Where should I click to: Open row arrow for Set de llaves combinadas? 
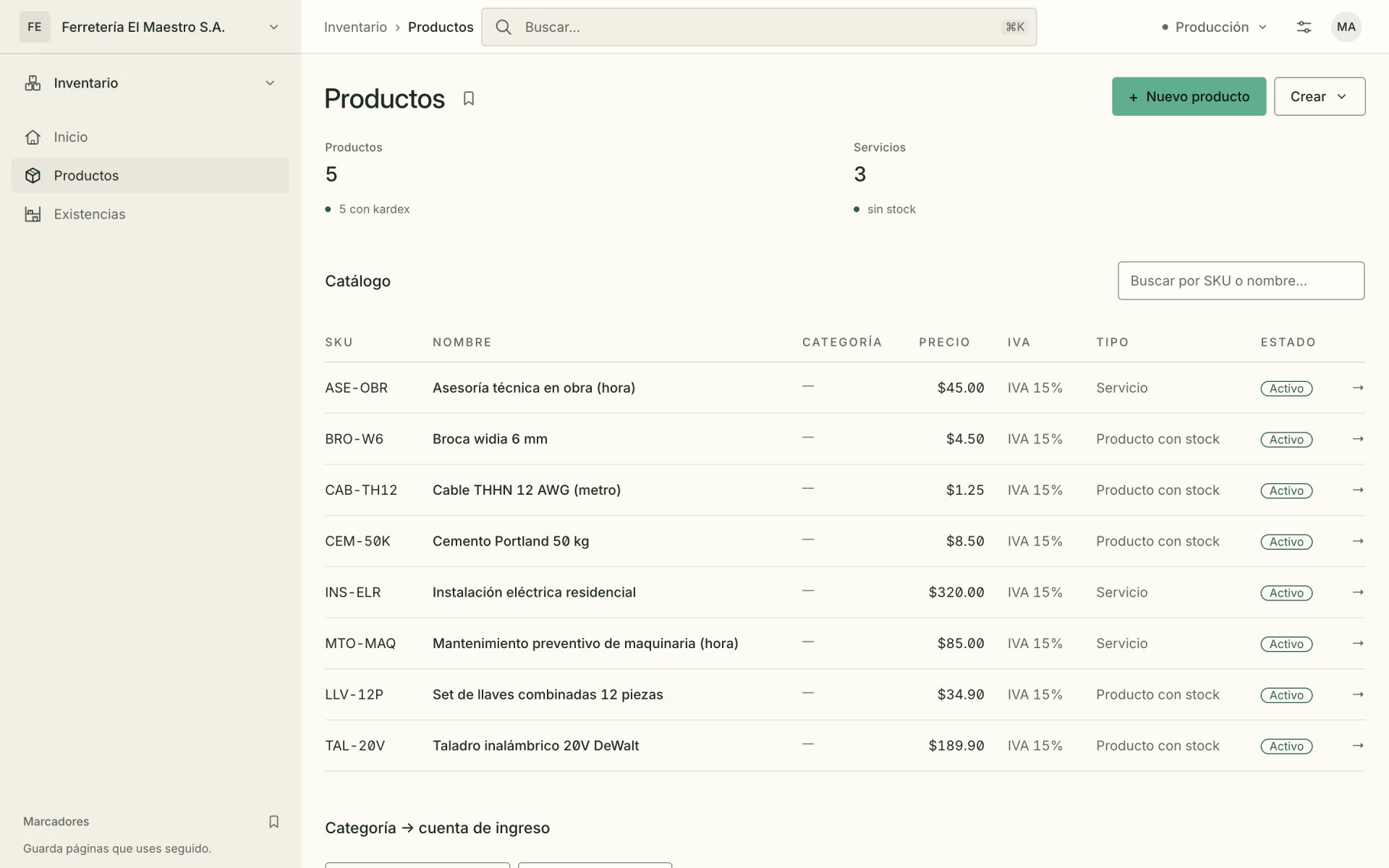(x=1358, y=694)
